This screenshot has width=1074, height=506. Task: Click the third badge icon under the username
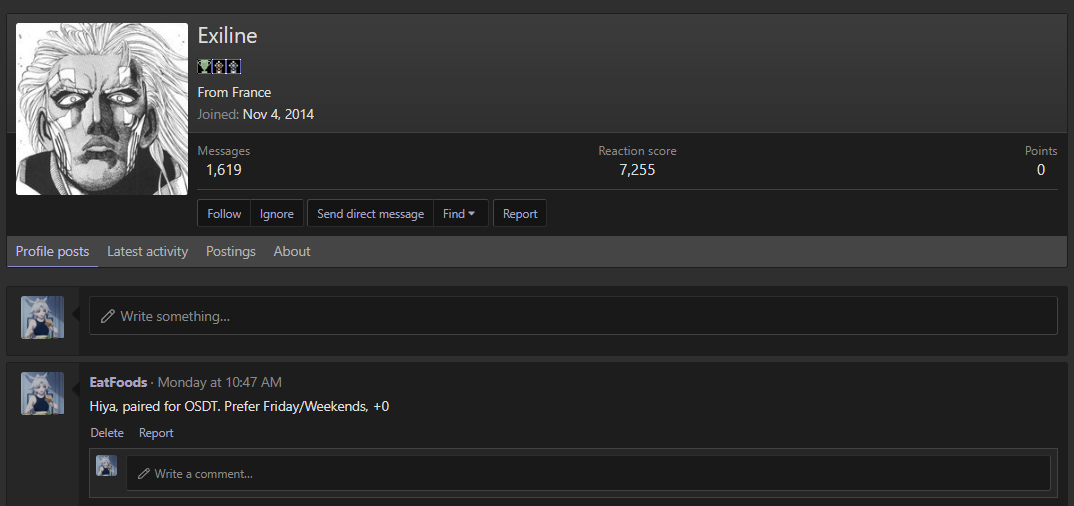click(x=234, y=67)
